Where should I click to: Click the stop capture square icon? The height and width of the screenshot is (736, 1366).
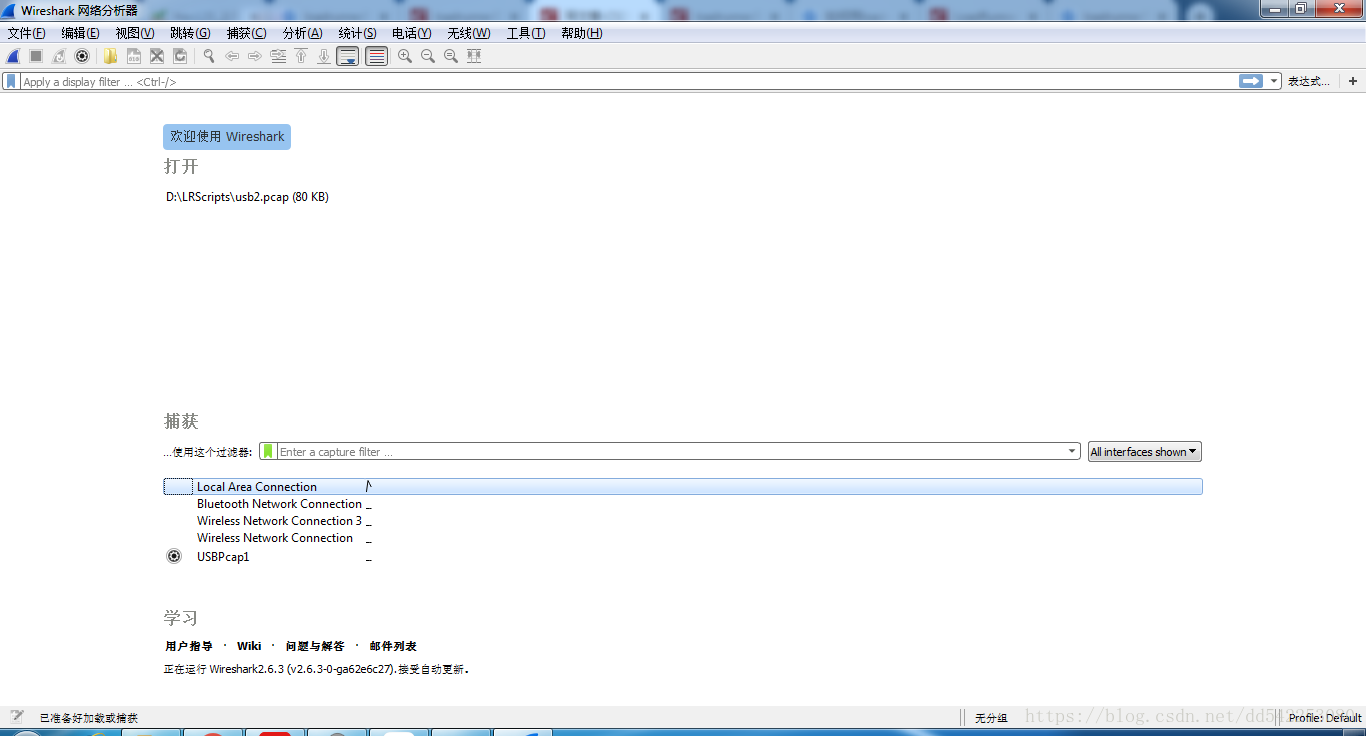[36, 56]
